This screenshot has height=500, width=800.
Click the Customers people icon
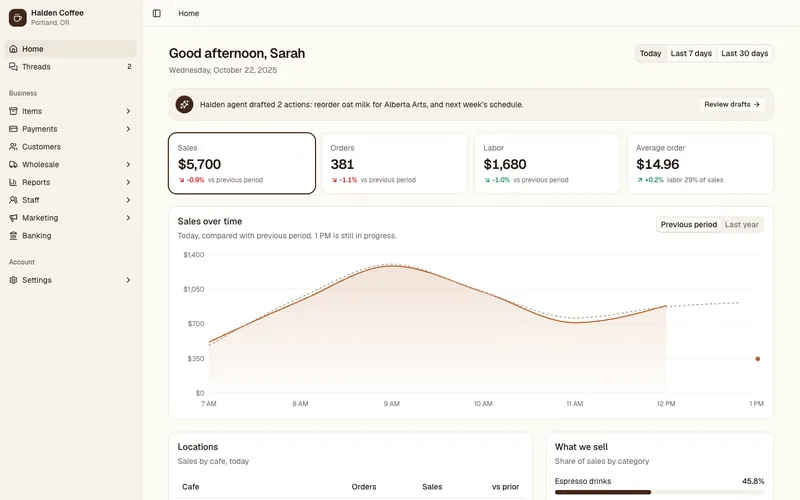[x=13, y=147]
